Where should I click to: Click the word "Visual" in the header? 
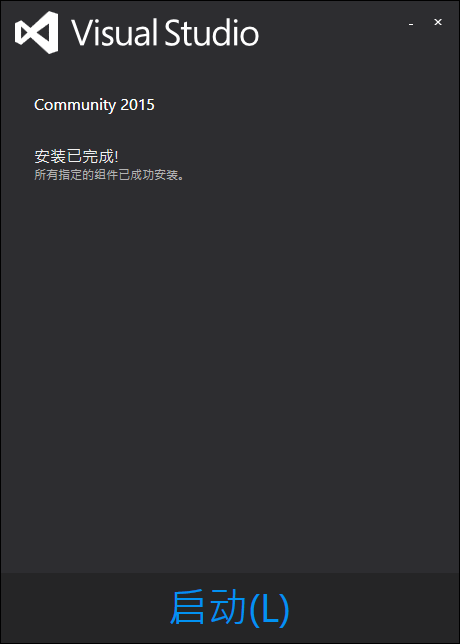(x=115, y=32)
